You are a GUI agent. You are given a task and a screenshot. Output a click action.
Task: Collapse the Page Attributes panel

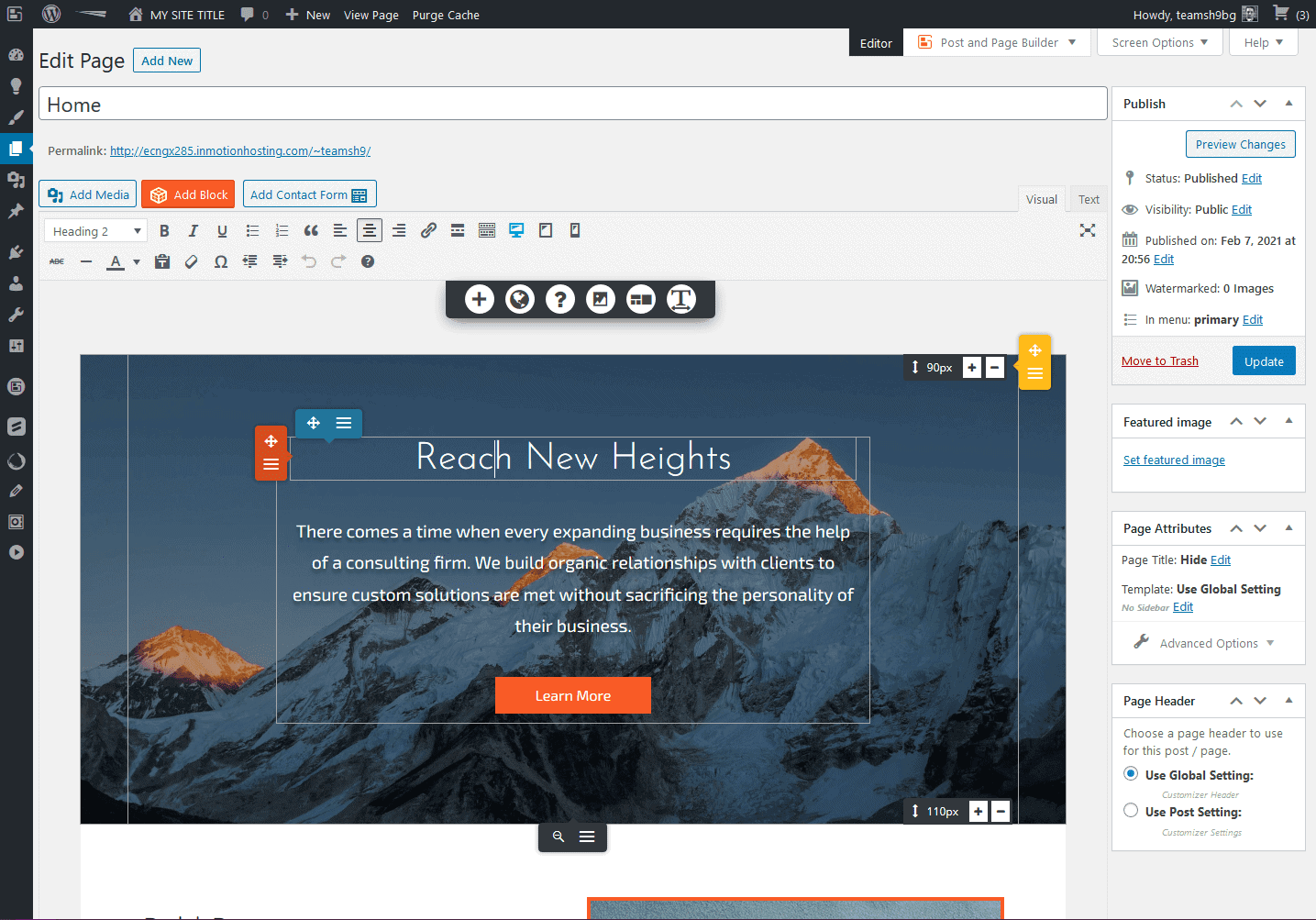(1288, 528)
